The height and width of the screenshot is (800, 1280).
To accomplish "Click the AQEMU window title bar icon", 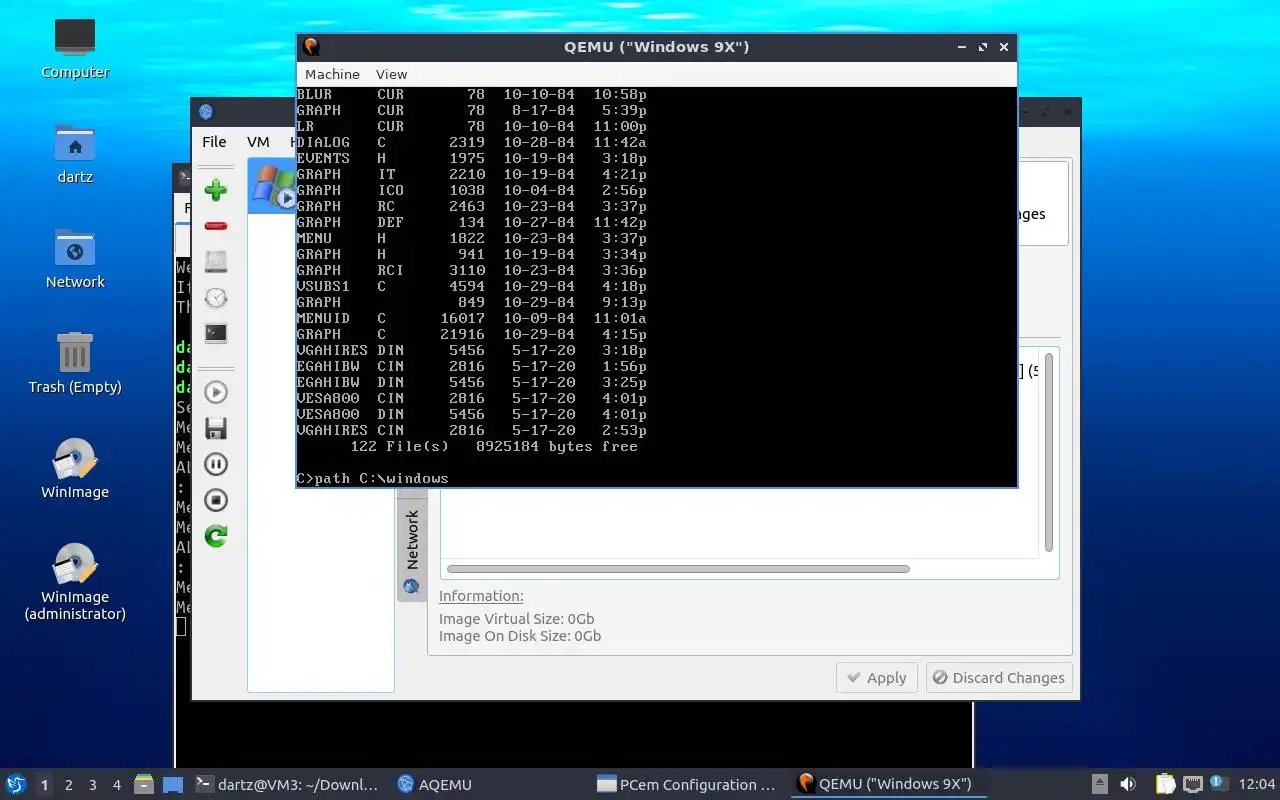I will [x=206, y=112].
